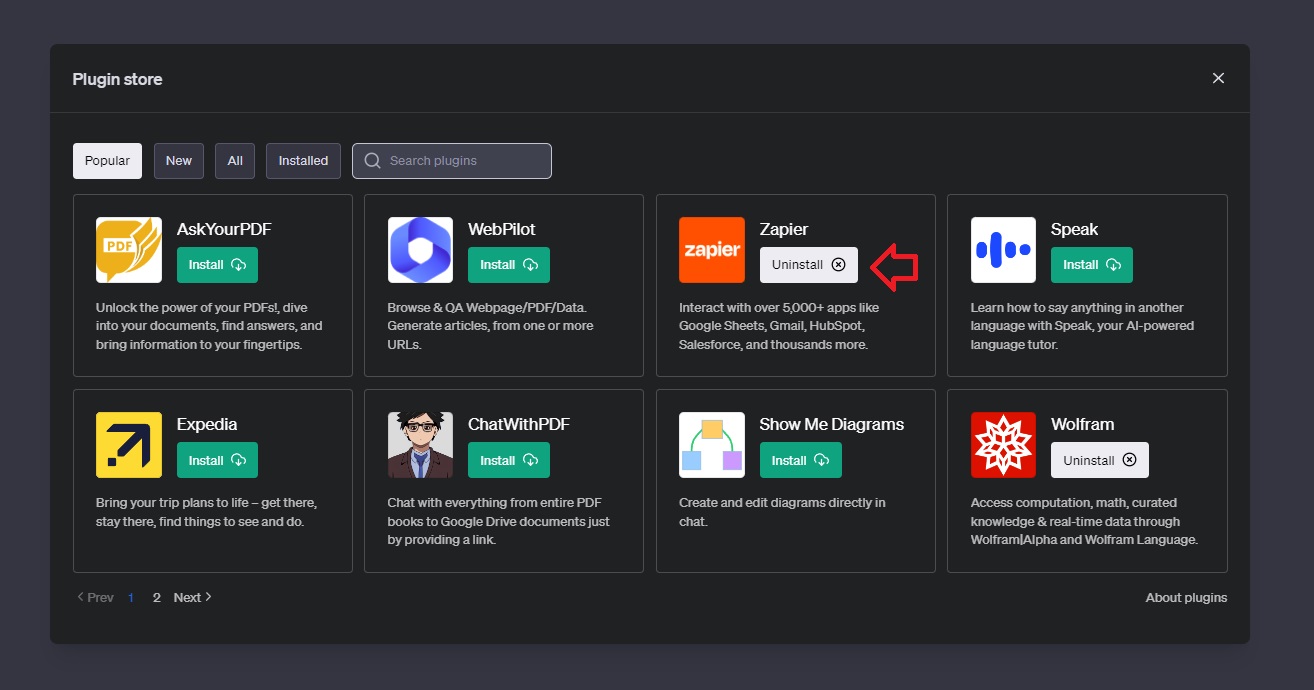Click the "Chat with everything from entire PDF" description
Screen dimensions: 1314x690
499,521
